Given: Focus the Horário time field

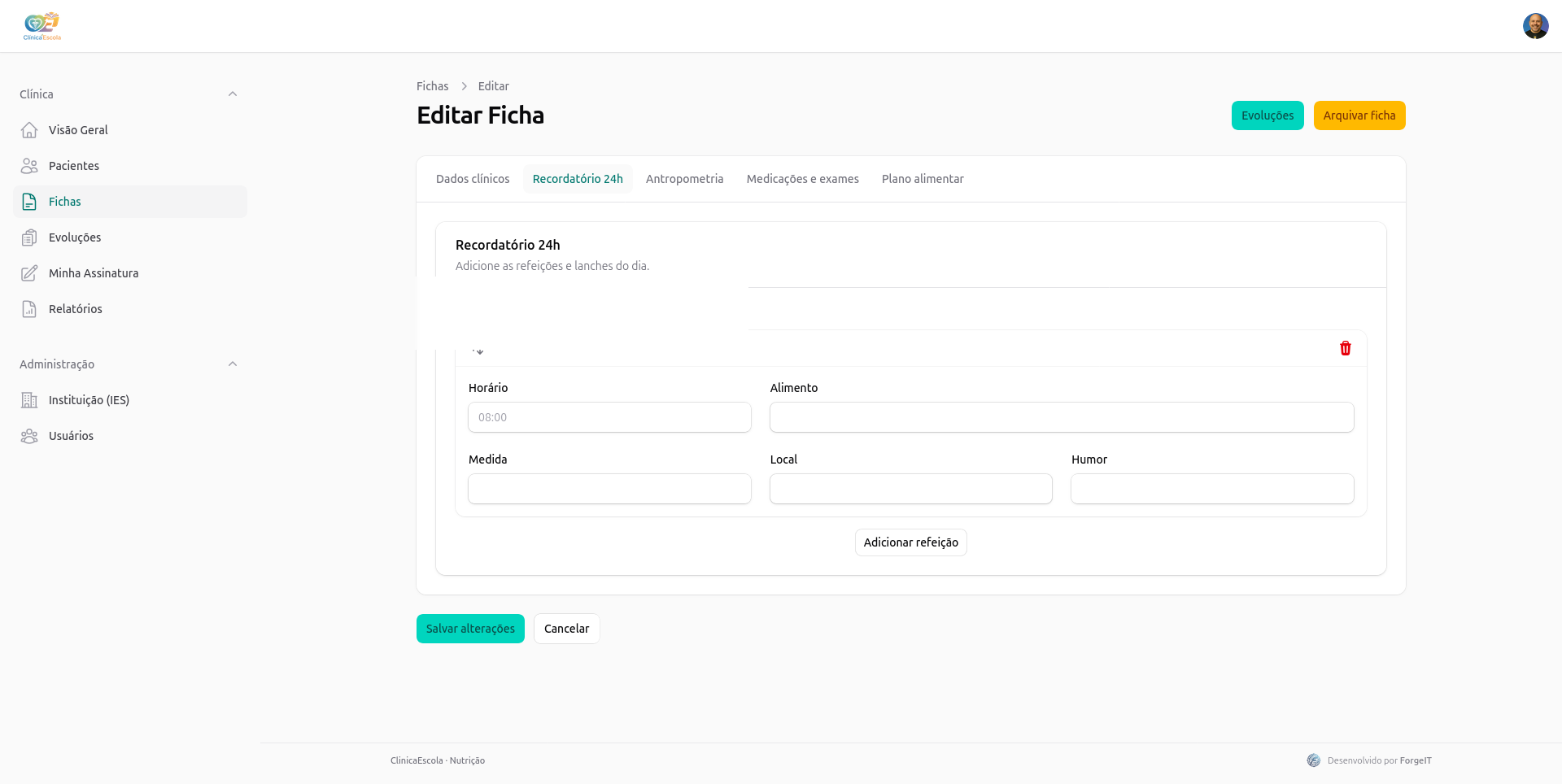Looking at the screenshot, I should pos(610,417).
